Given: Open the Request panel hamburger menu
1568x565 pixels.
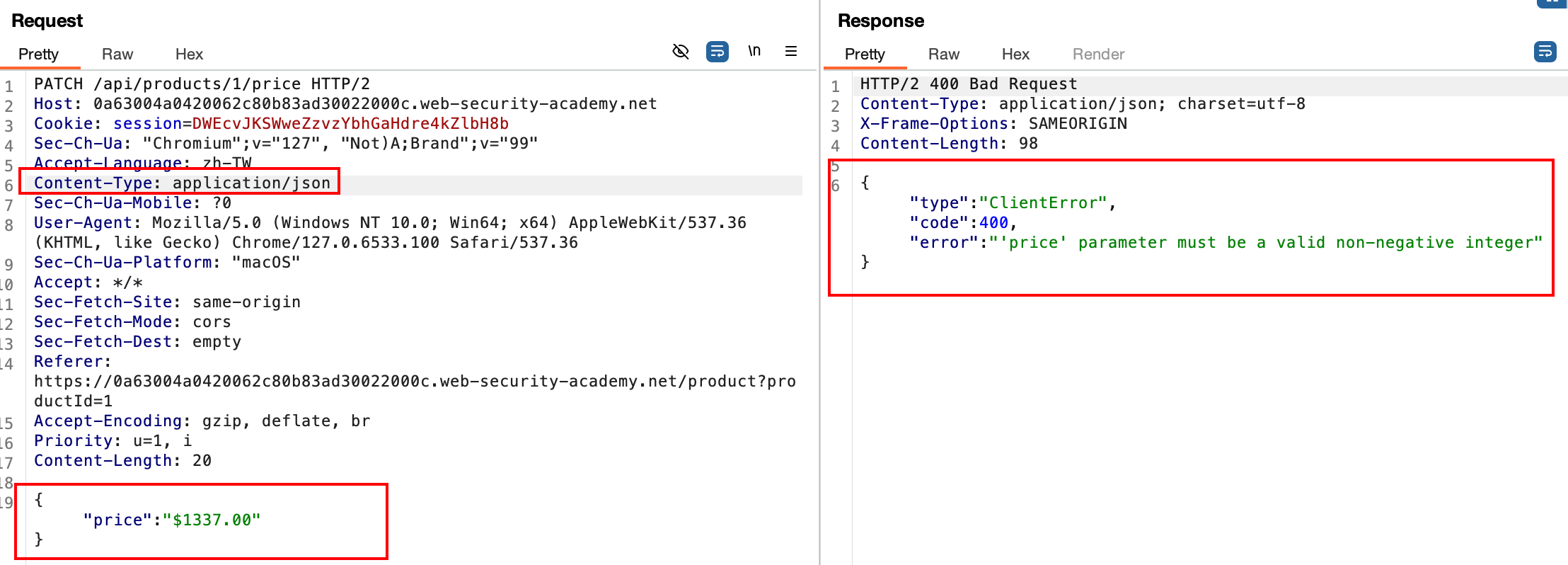Looking at the screenshot, I should click(791, 52).
